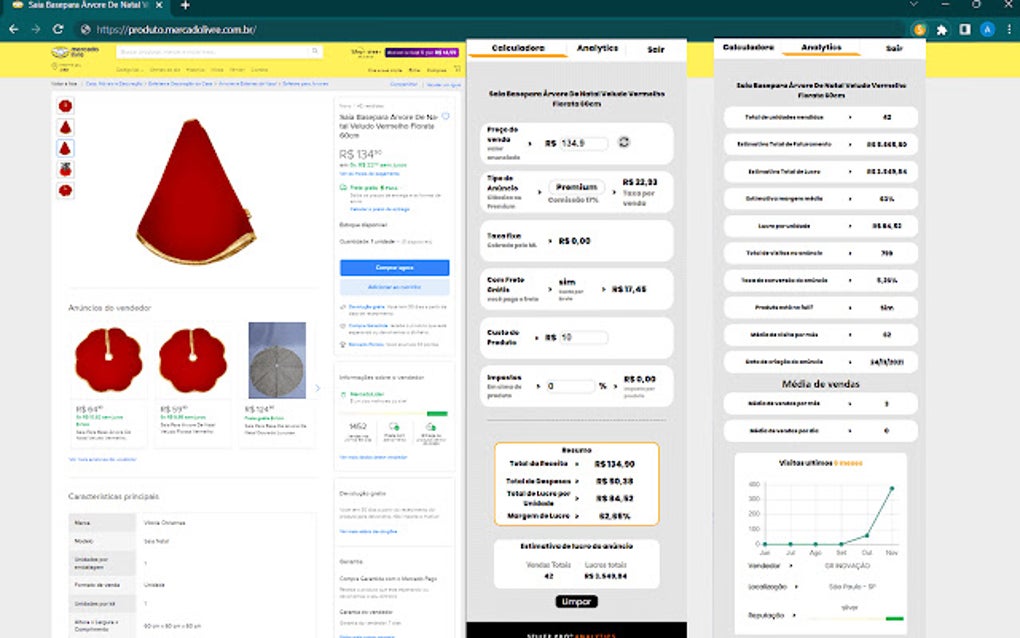Image resolution: width=1020 pixels, height=638 pixels.
Task: Select the first product thumbnail
Action: pos(65,105)
